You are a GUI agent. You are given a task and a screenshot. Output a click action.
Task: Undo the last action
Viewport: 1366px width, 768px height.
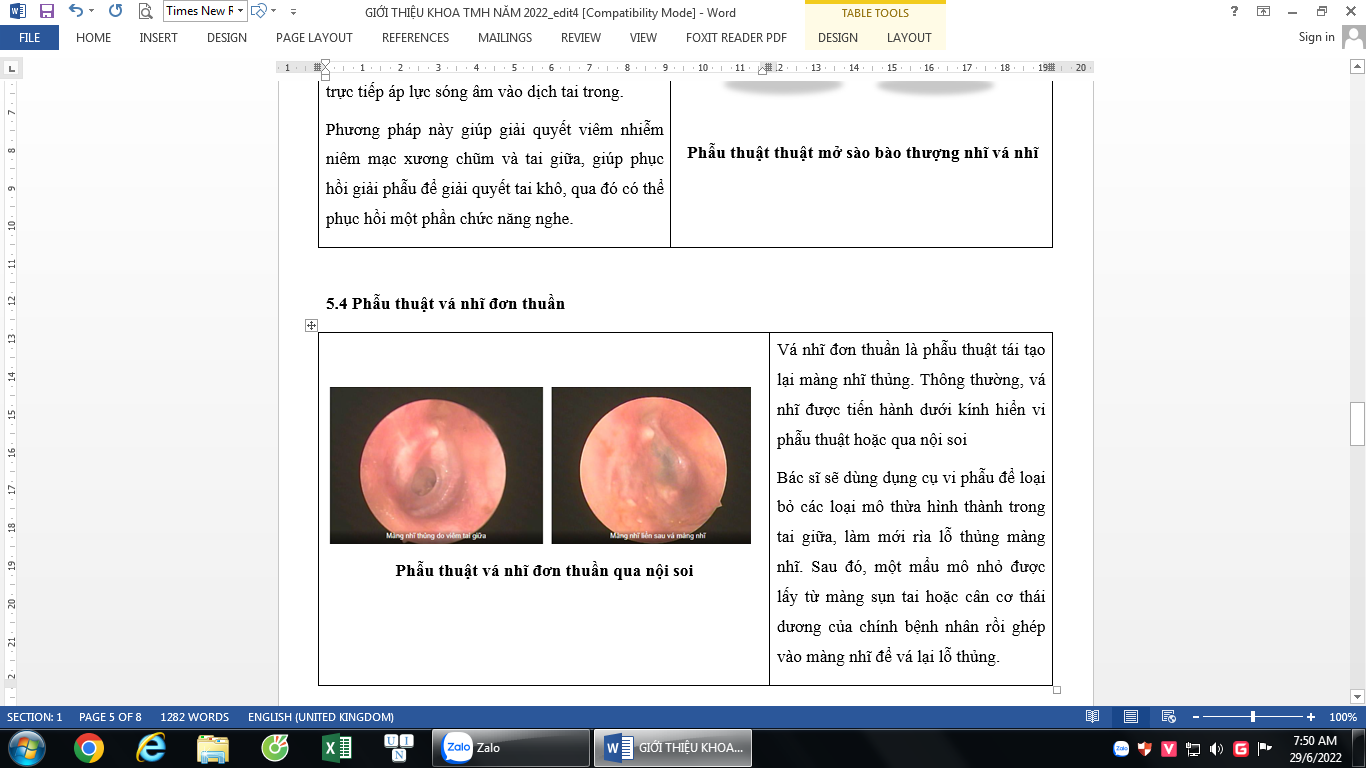coord(75,12)
